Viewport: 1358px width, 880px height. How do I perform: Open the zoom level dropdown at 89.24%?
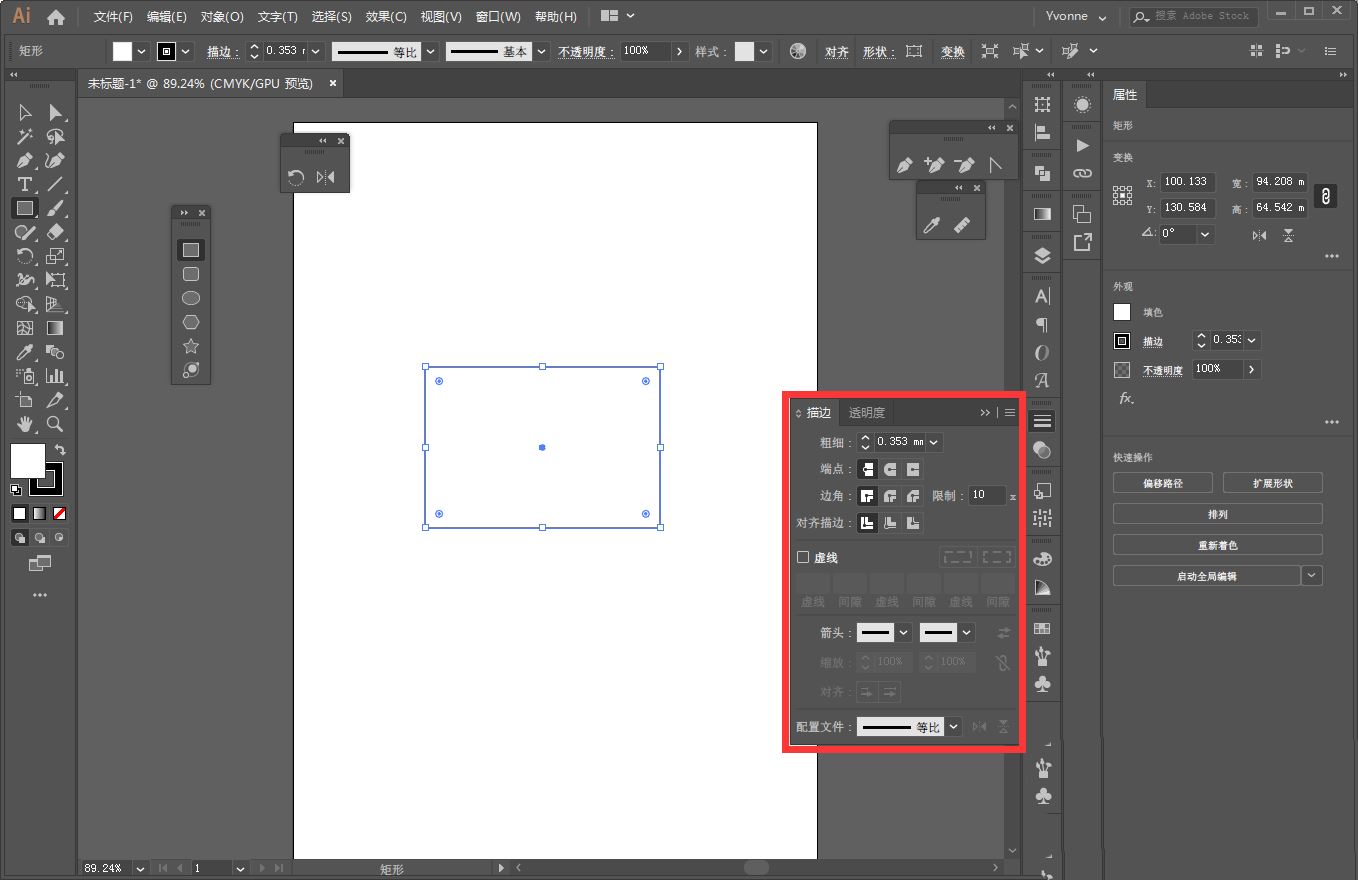pos(139,868)
